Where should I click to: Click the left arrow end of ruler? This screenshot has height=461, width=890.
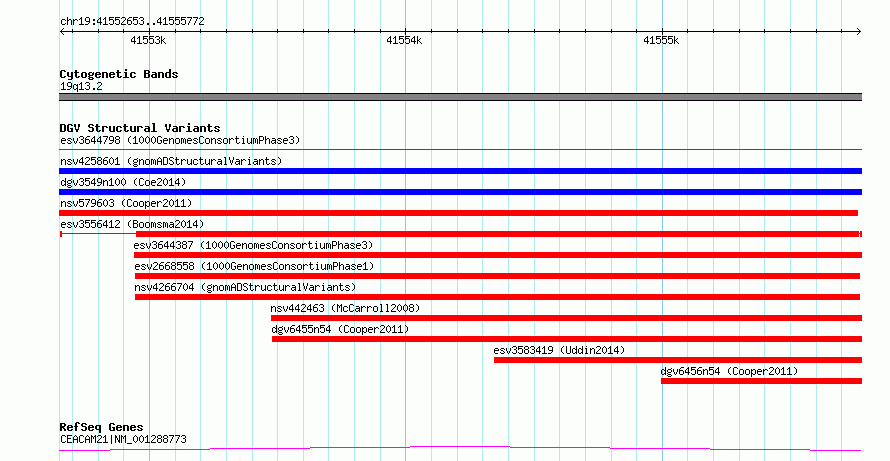(x=62, y=32)
